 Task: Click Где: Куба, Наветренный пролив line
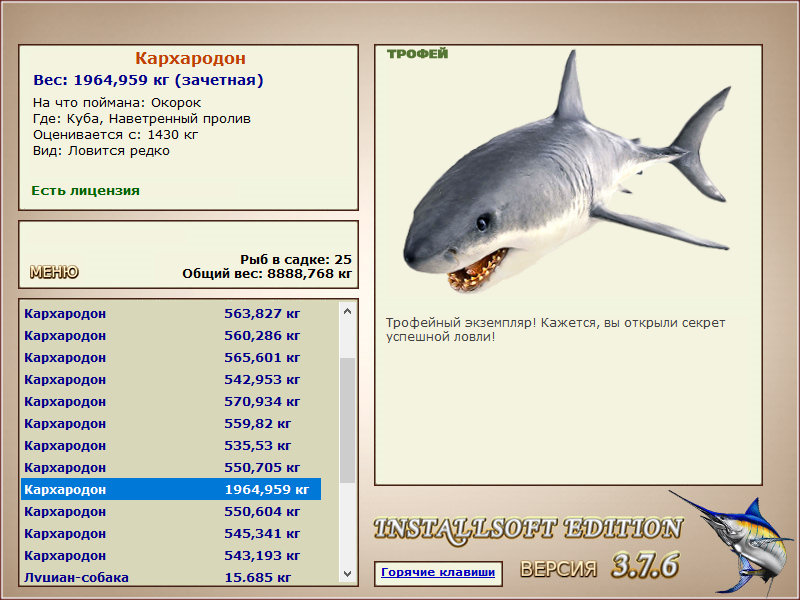tap(142, 118)
